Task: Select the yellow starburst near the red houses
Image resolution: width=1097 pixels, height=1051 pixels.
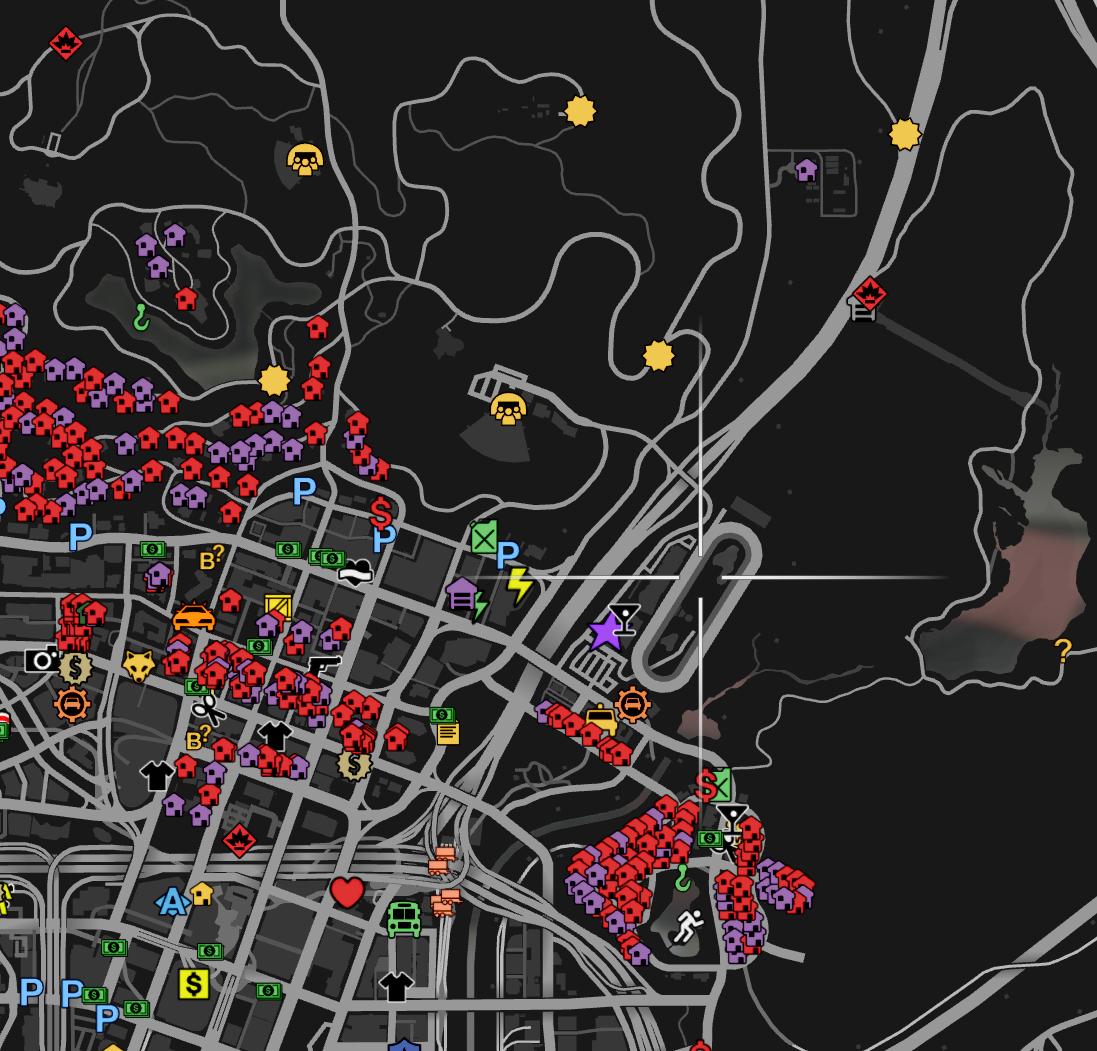Action: 274,381
